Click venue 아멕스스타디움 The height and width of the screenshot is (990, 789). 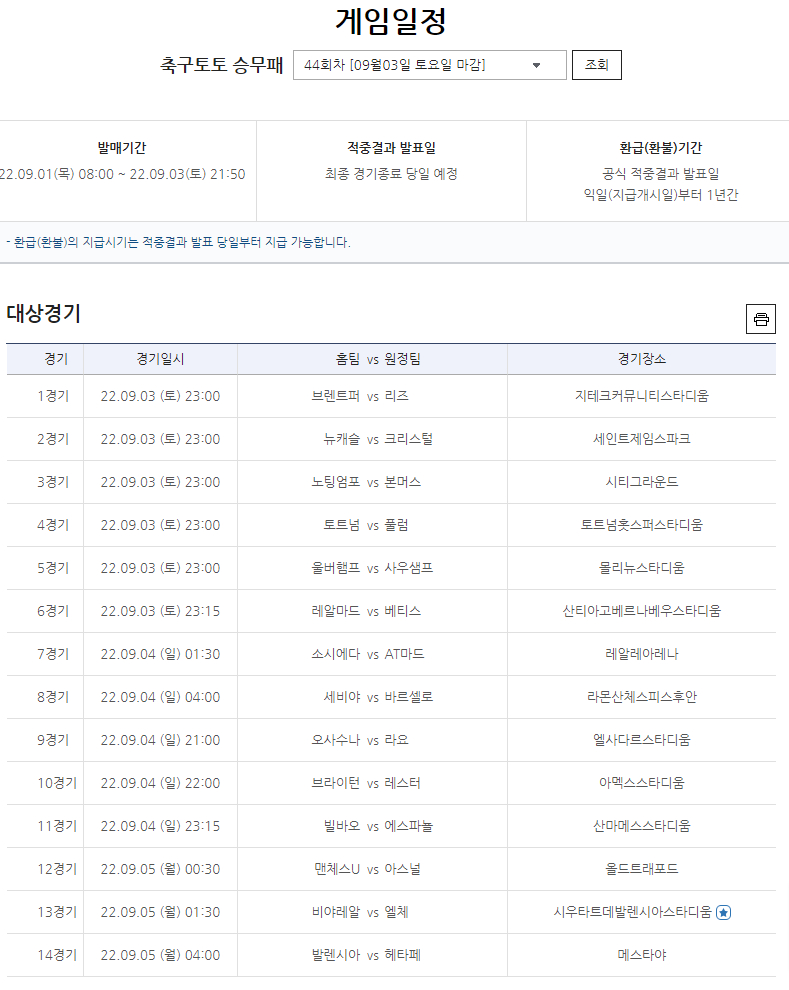641,783
